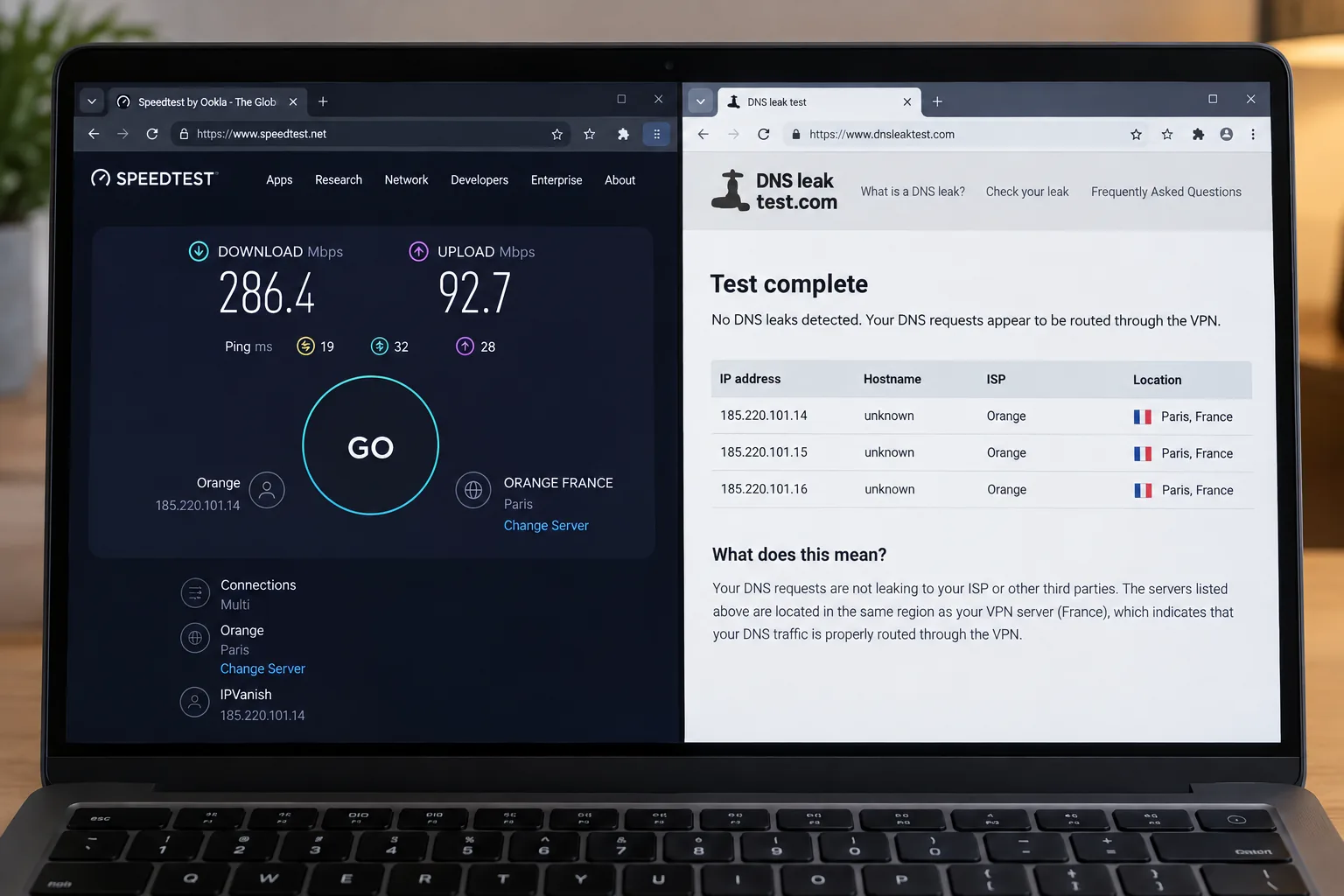Click the SPEEDTEST logo
This screenshot has width=1344, height=896.
point(153,178)
